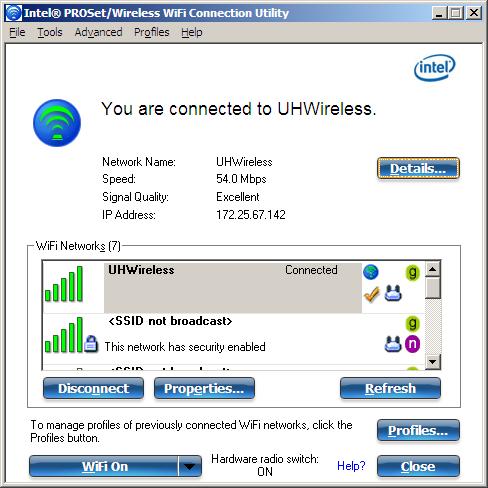Click the 802.11g badge on secured network row
488x488 pixels.
pyautogui.click(x=412, y=323)
